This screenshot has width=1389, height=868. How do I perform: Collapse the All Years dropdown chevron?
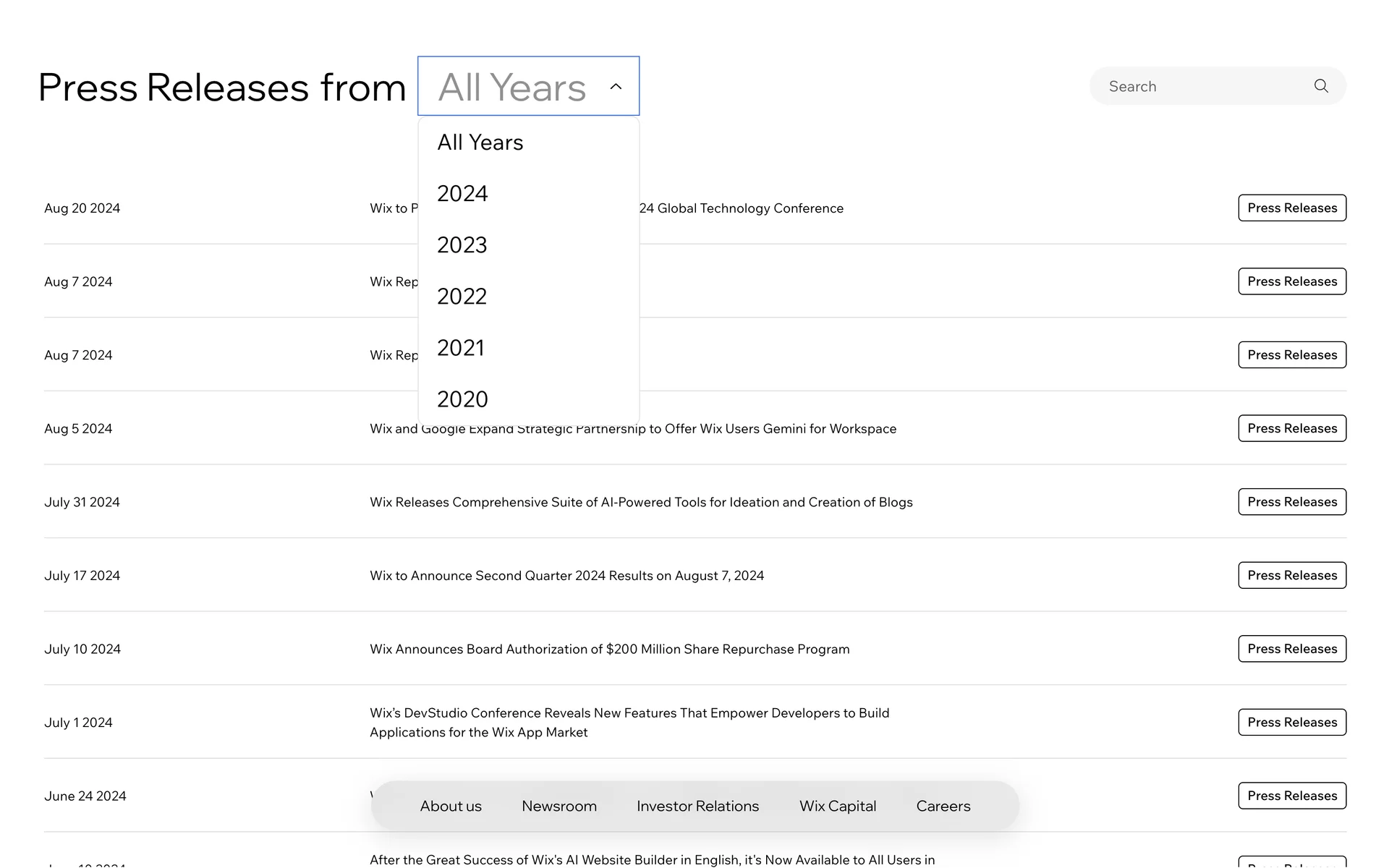tap(616, 87)
